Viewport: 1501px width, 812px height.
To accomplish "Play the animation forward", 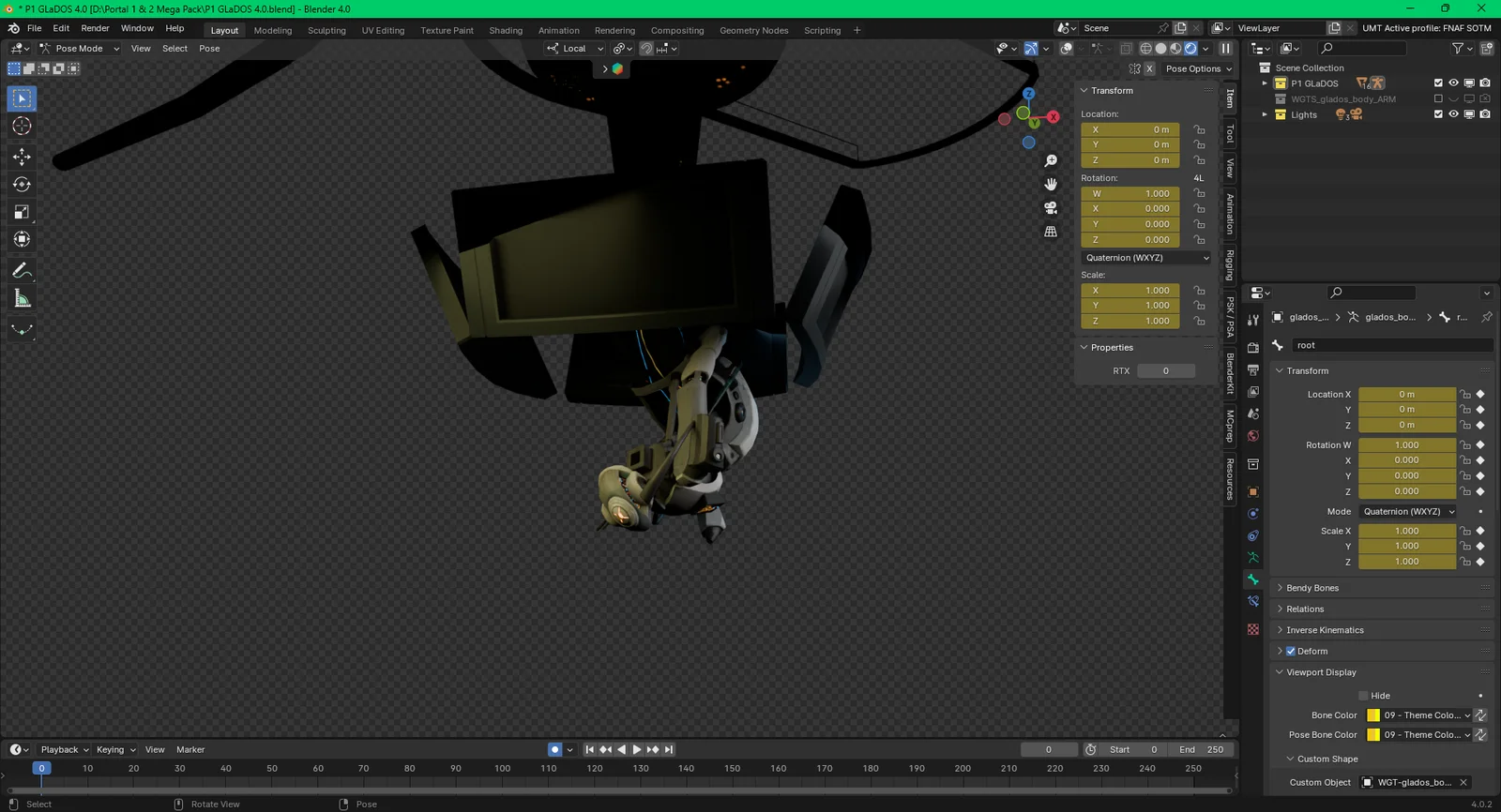I will click(x=637, y=749).
